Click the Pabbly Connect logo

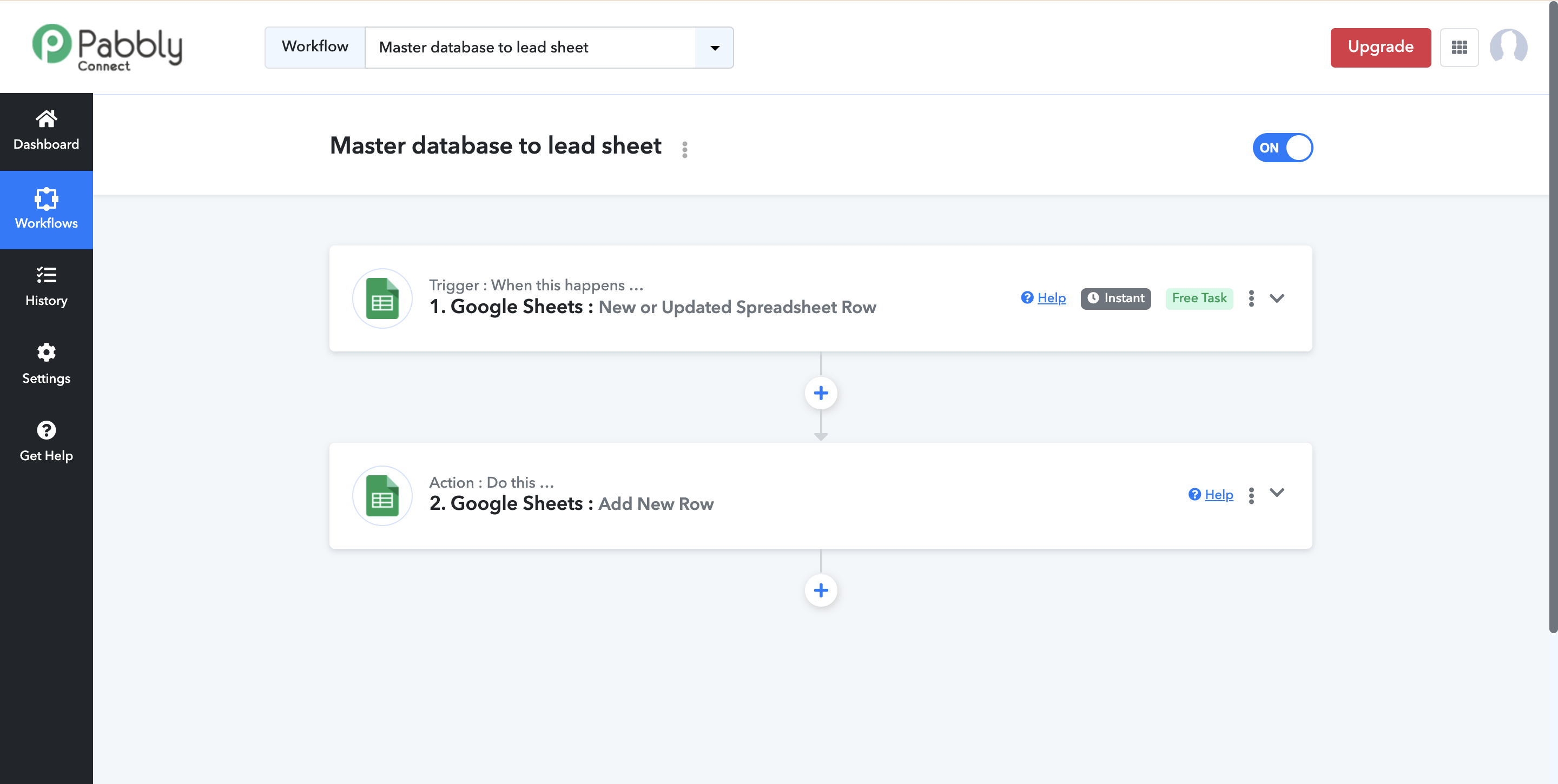[107, 48]
